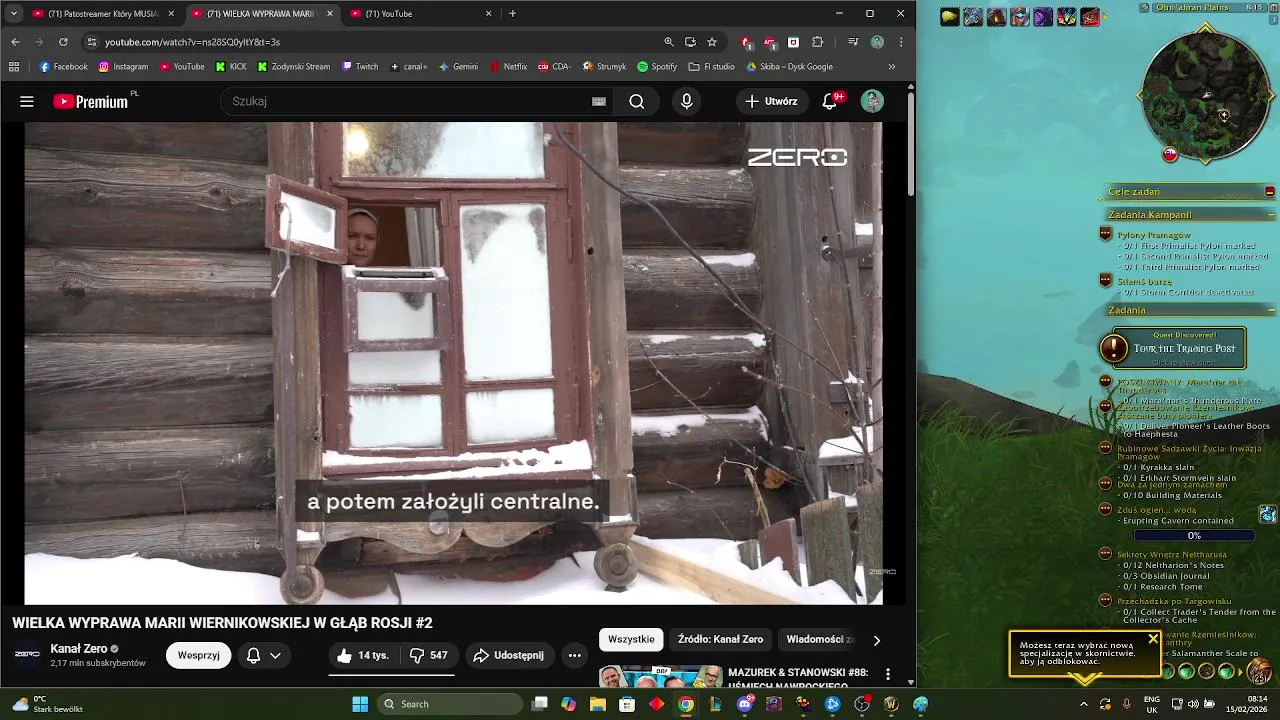The height and width of the screenshot is (720, 1280).
Task: Open the YouTube account avatar menu
Action: click(872, 101)
